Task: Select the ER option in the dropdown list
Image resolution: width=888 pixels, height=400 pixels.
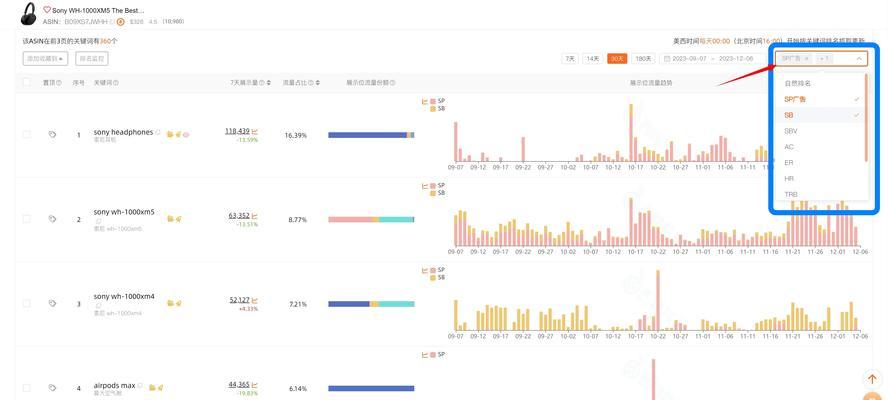Action: click(x=820, y=163)
